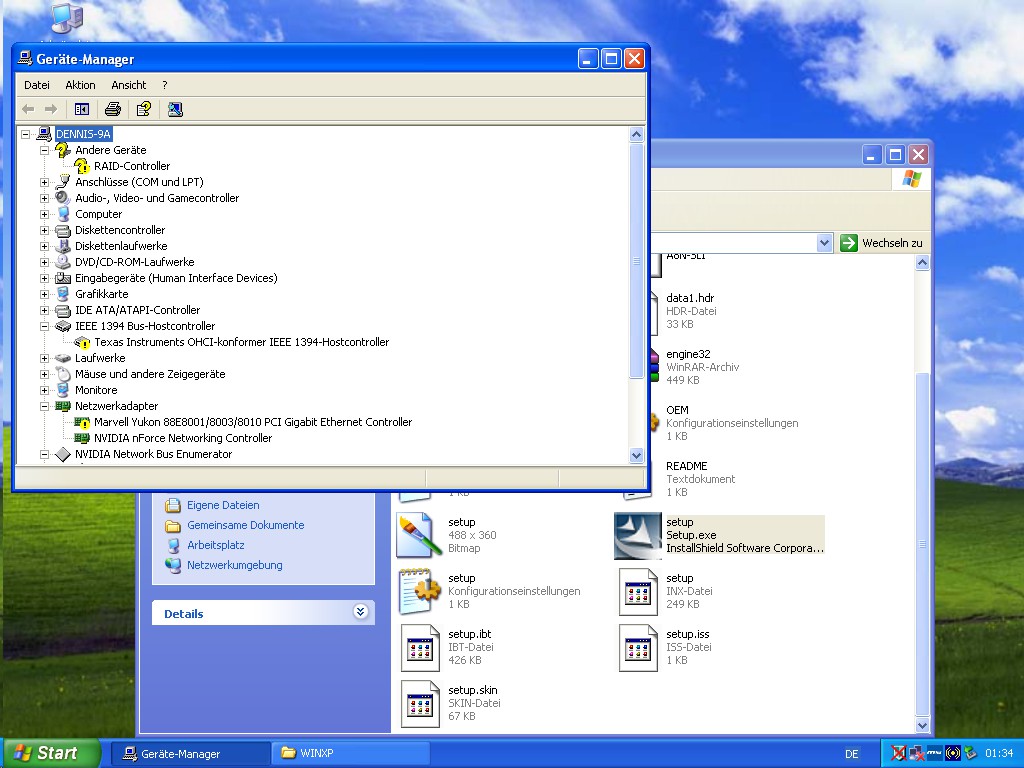1024x768 pixels.
Task: Click the IEEE 1394 Bus-Hostcontroller icon
Action: 63,326
